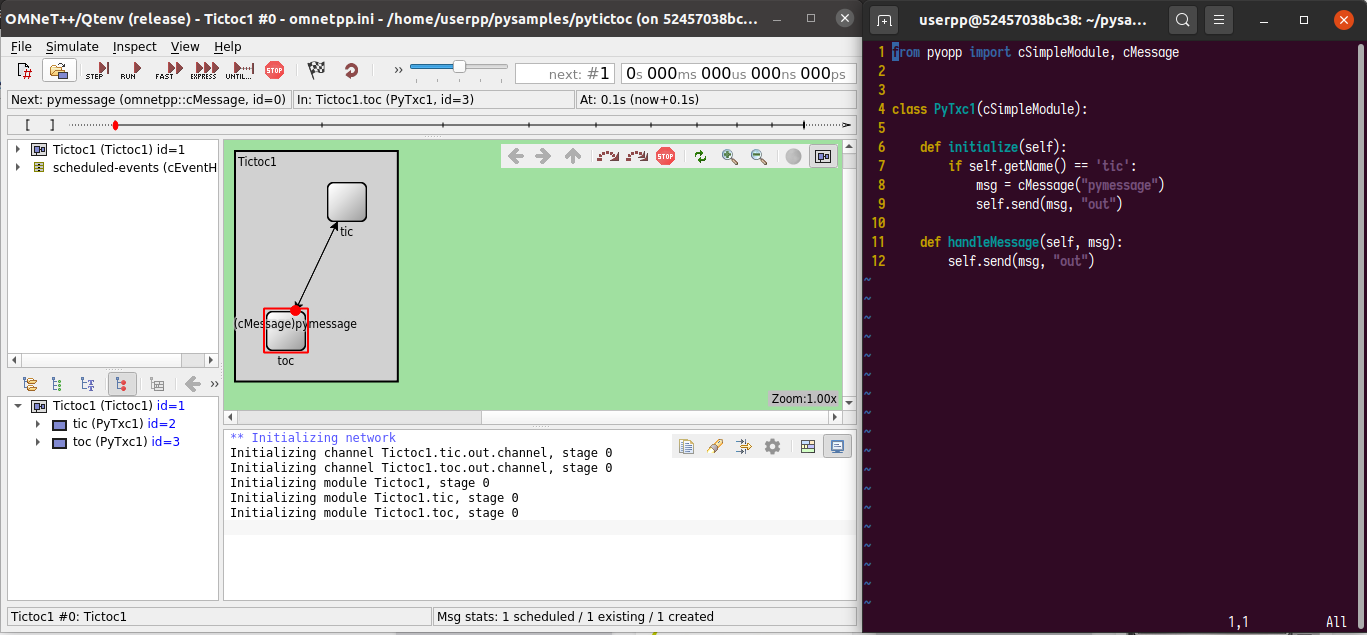The width and height of the screenshot is (1367, 635).
Task: Select the inheritance tree mode icon
Action: [x=88, y=384]
